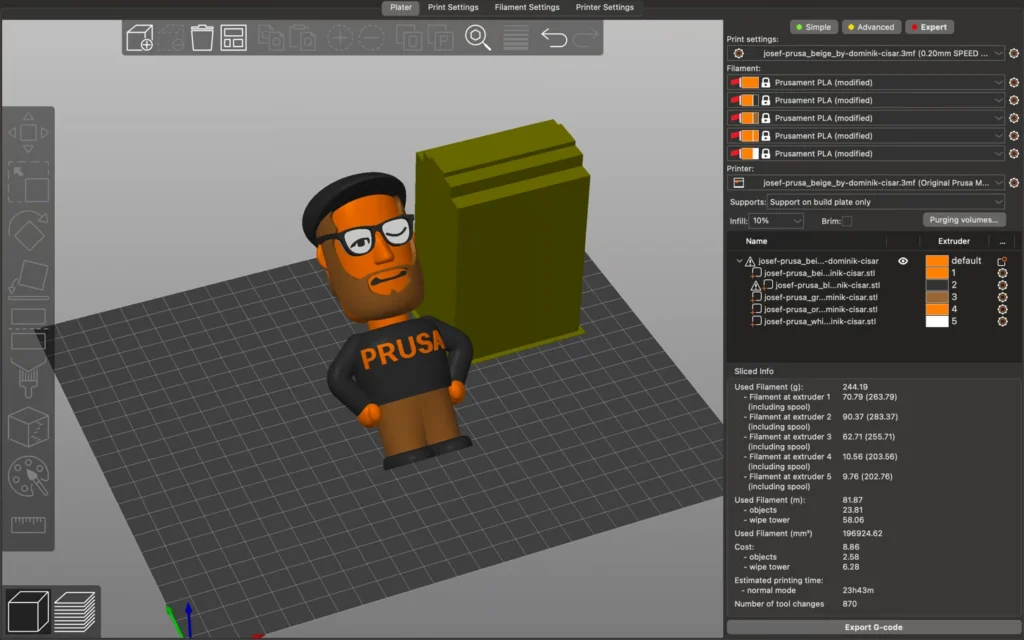Open the Printer Settings tab
This screenshot has height=640, width=1024.
click(x=604, y=7)
